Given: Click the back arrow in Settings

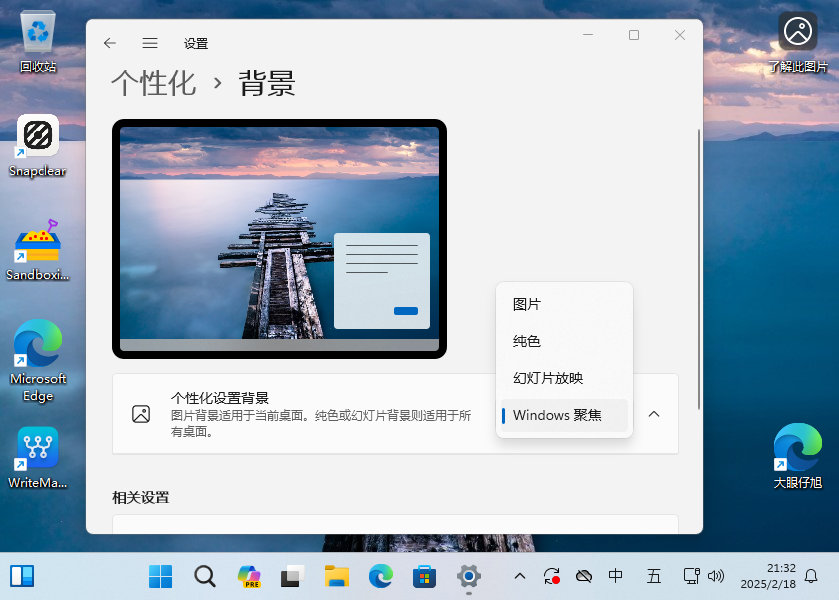Looking at the screenshot, I should [110, 43].
